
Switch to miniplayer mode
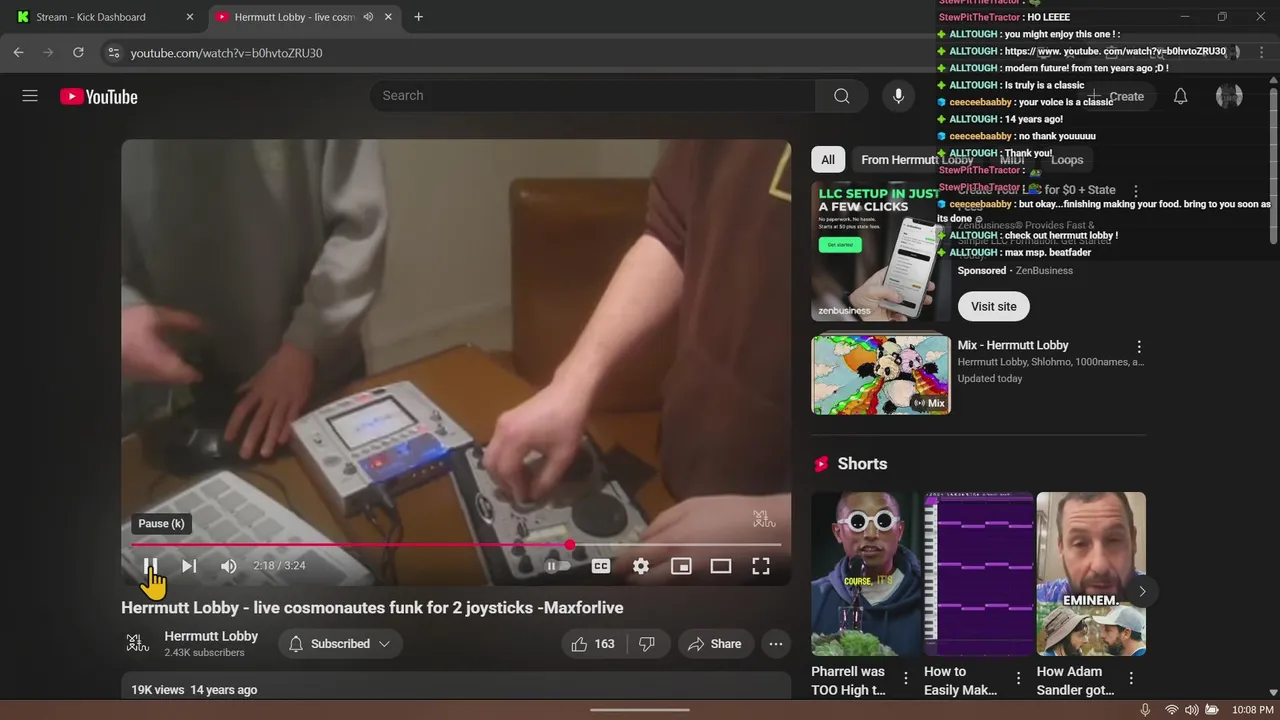click(681, 566)
